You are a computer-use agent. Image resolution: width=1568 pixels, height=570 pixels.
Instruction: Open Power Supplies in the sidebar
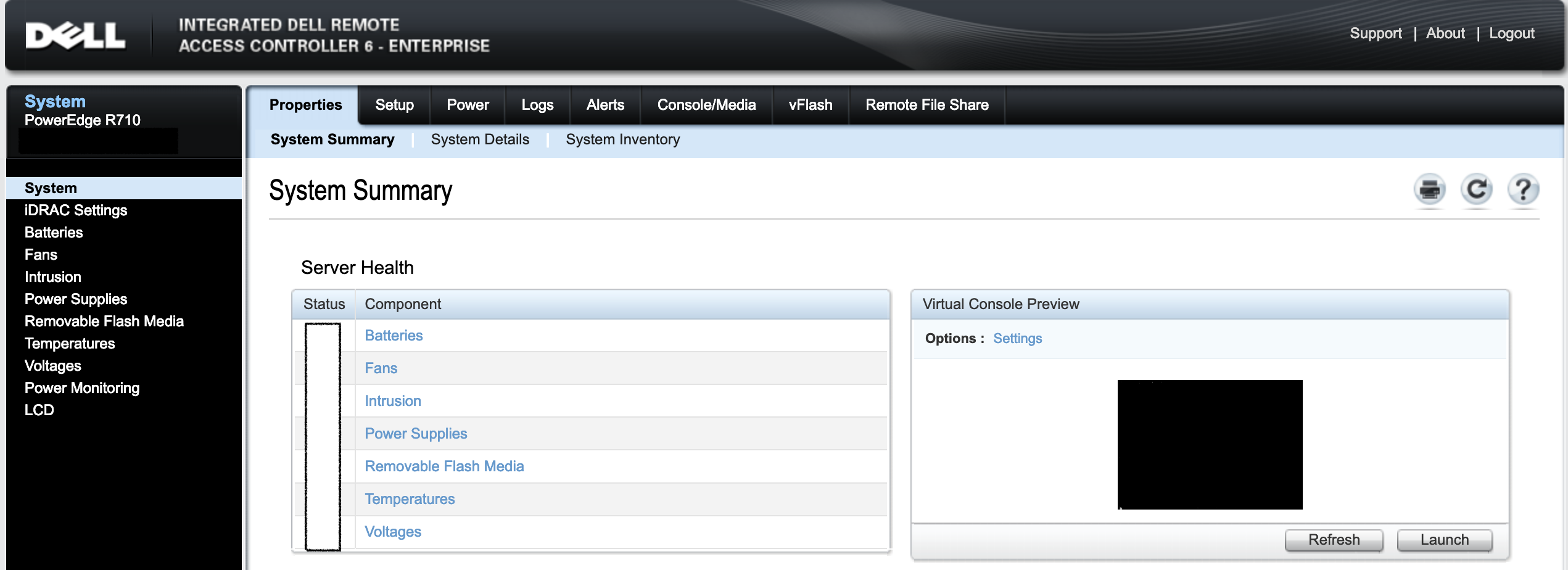76,299
